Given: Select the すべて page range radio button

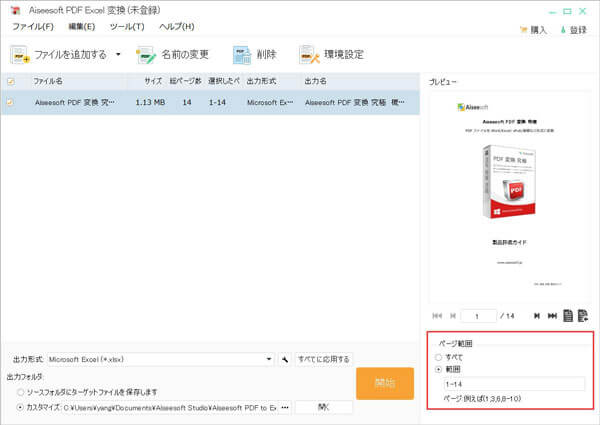Looking at the screenshot, I should click(437, 356).
